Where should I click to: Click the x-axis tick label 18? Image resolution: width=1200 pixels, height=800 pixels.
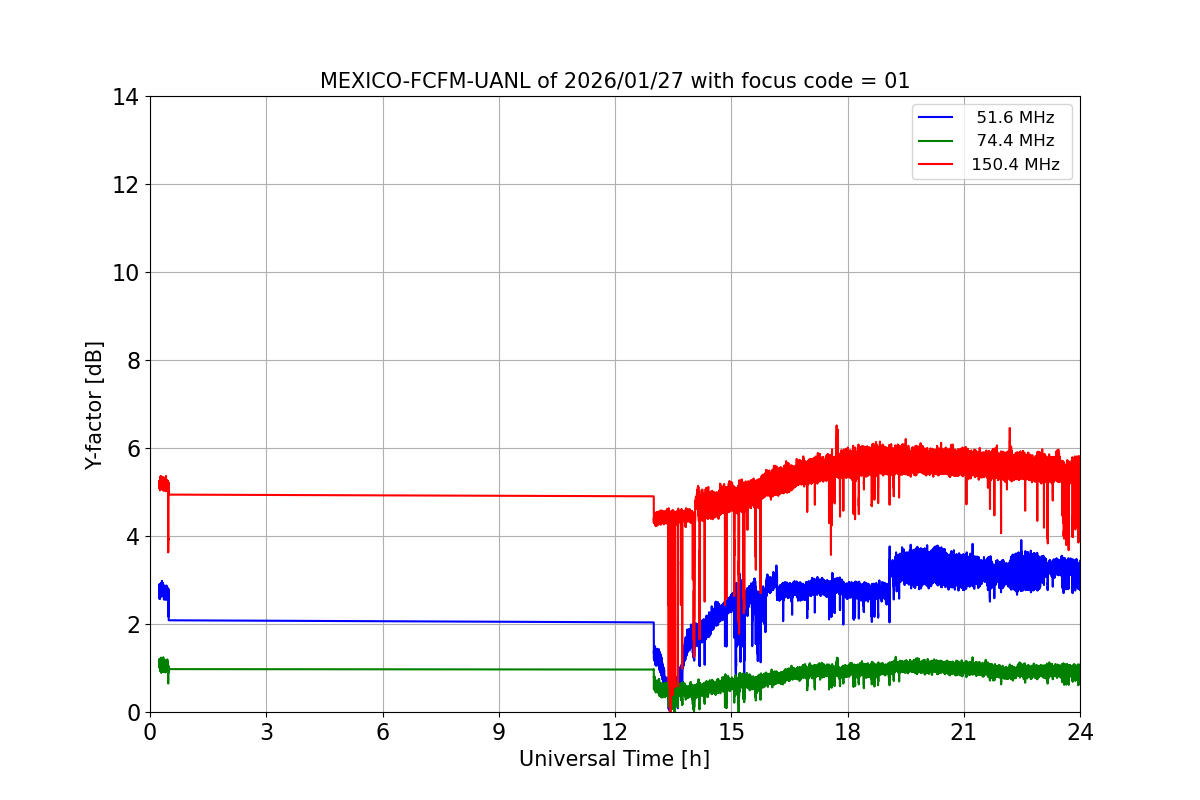tap(848, 732)
